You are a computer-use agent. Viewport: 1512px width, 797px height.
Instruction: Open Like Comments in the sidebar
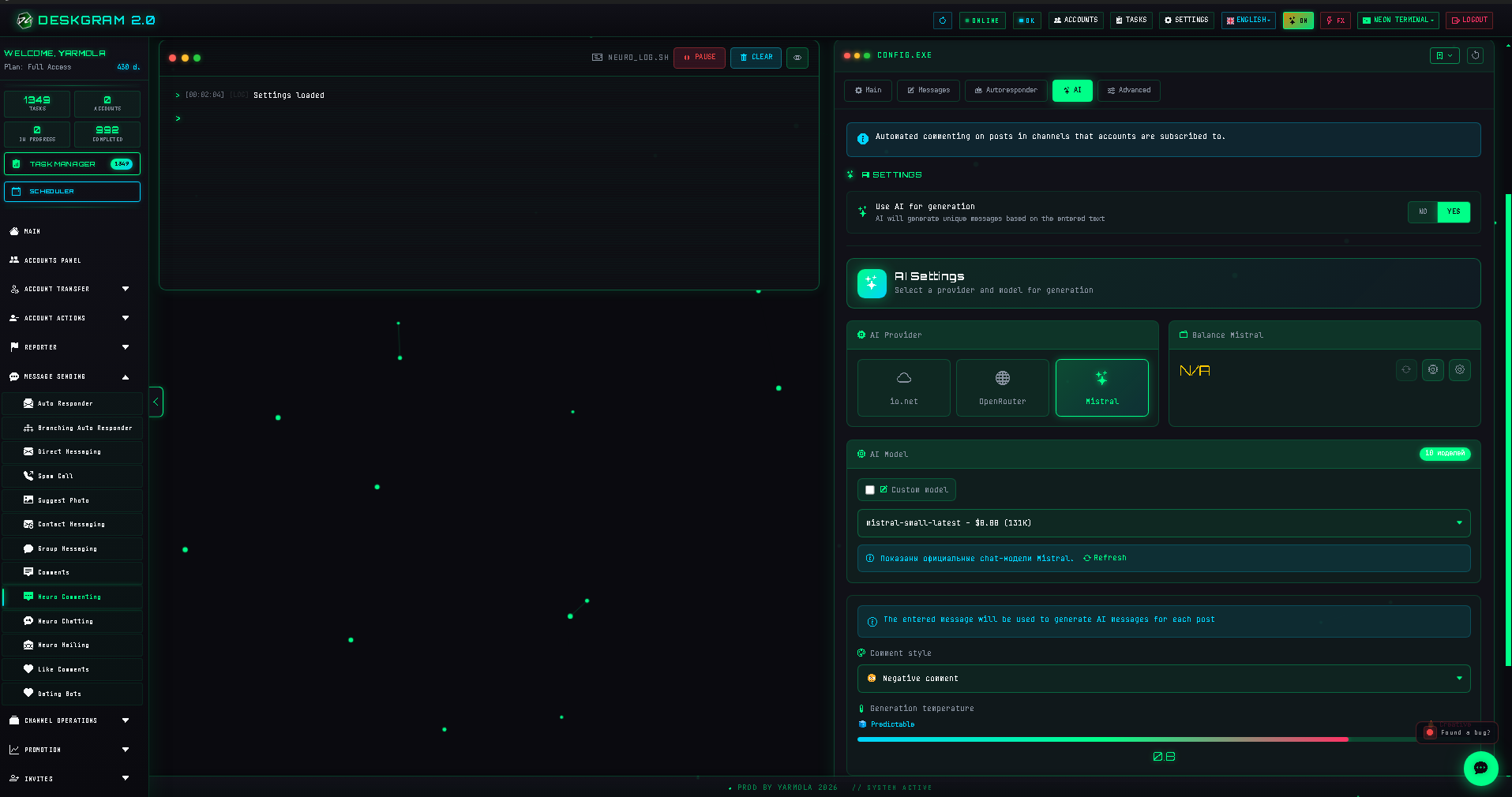click(x=72, y=670)
